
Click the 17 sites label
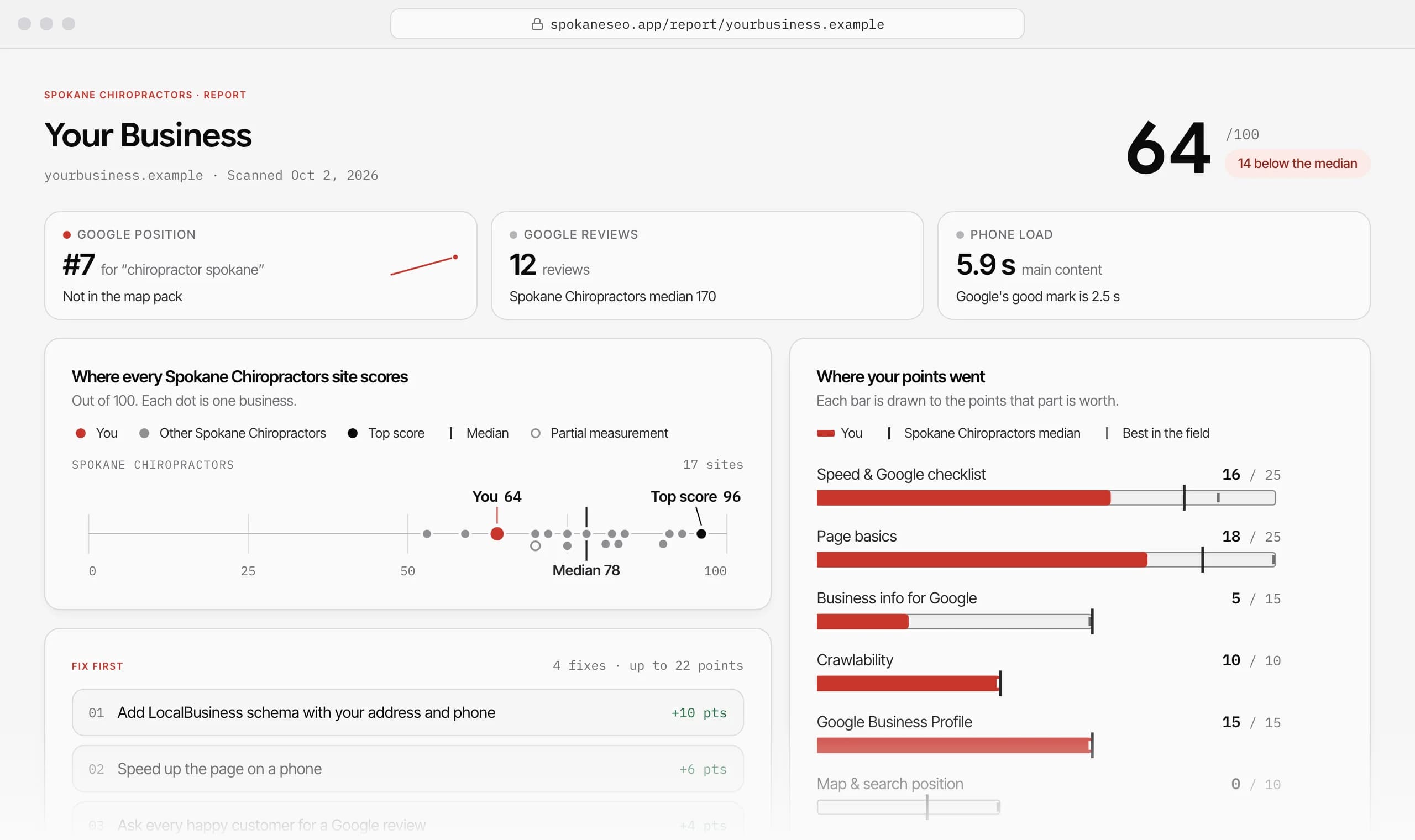[712, 465]
